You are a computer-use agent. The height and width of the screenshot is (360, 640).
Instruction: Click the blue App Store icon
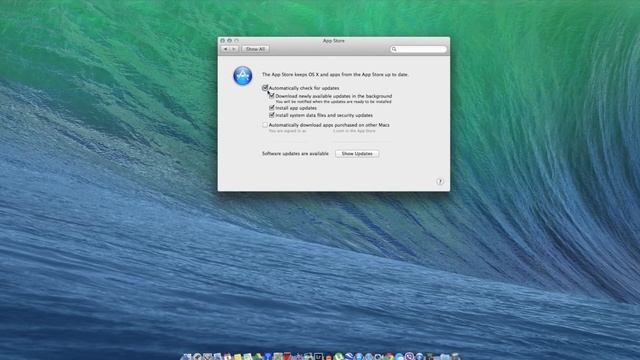[242, 76]
